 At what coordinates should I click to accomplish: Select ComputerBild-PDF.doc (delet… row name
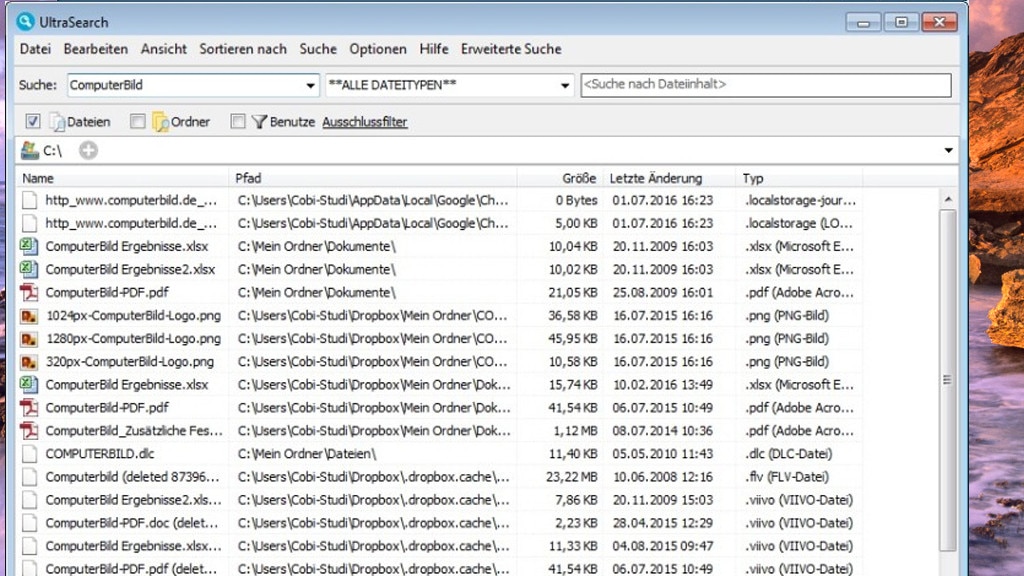point(132,522)
